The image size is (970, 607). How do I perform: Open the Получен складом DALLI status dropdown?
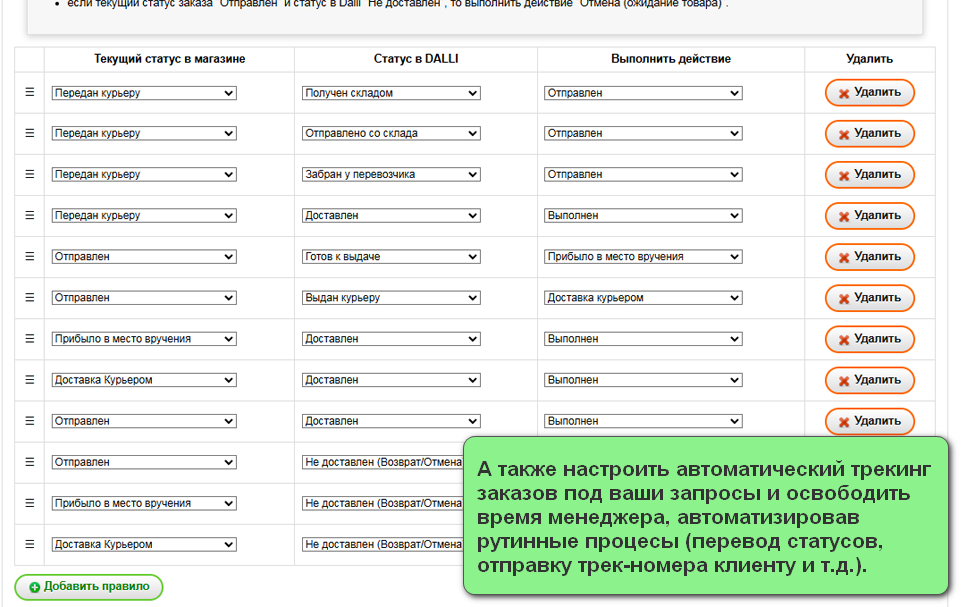(391, 93)
